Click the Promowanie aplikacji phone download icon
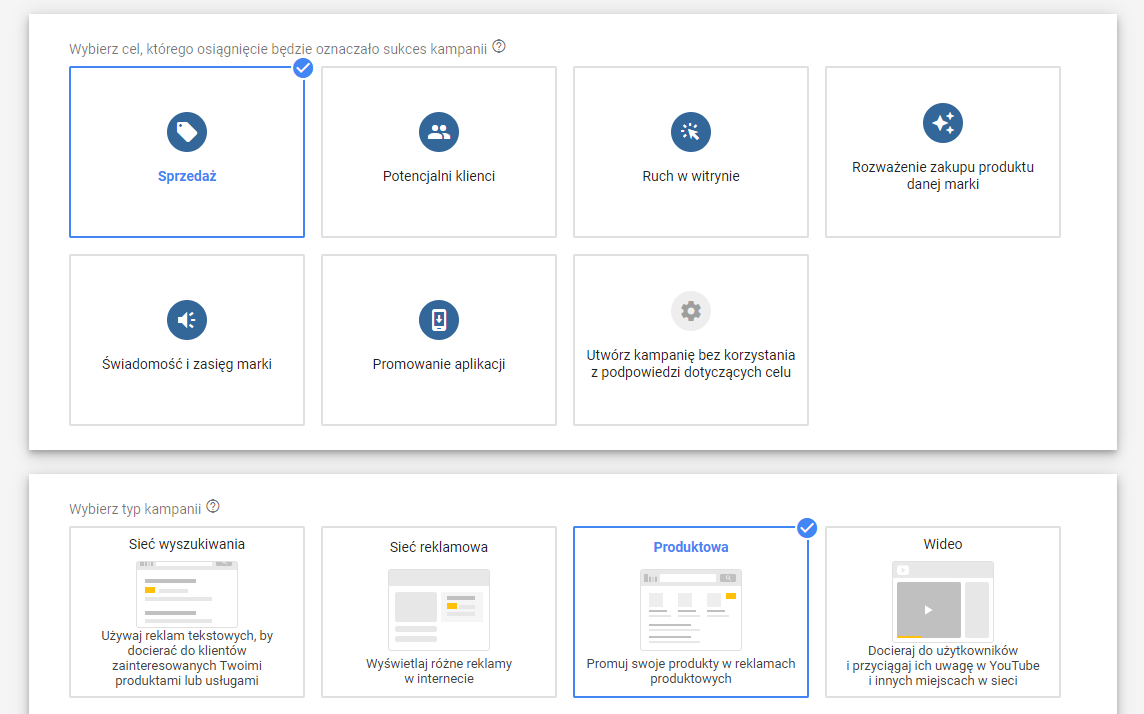The image size is (1144, 714). click(439, 320)
